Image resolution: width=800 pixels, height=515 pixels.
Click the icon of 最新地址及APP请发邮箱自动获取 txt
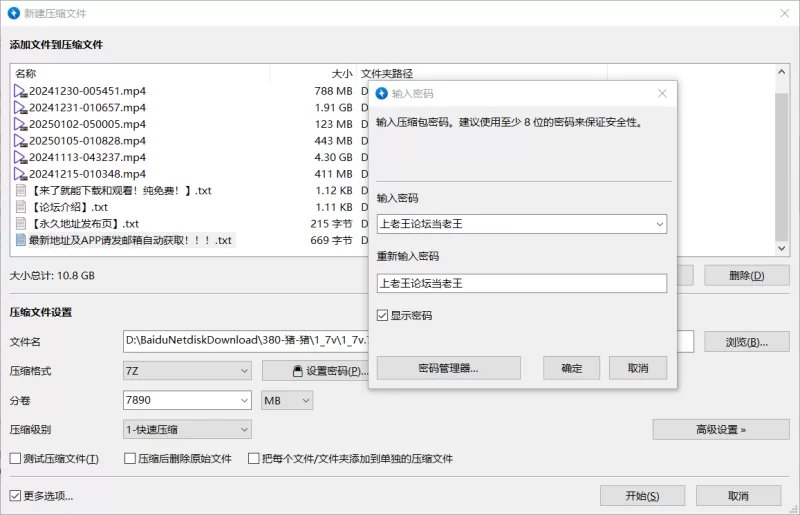[x=21, y=240]
